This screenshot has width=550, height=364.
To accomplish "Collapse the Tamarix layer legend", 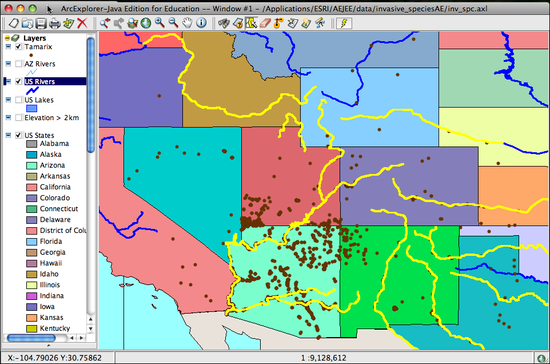I will pos(8,47).
